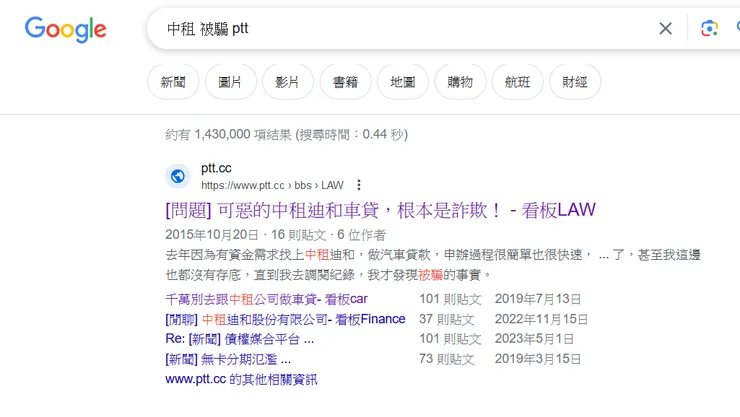This screenshot has width=740, height=417.
Task: Clear the search query with X icon
Action: pos(665,29)
